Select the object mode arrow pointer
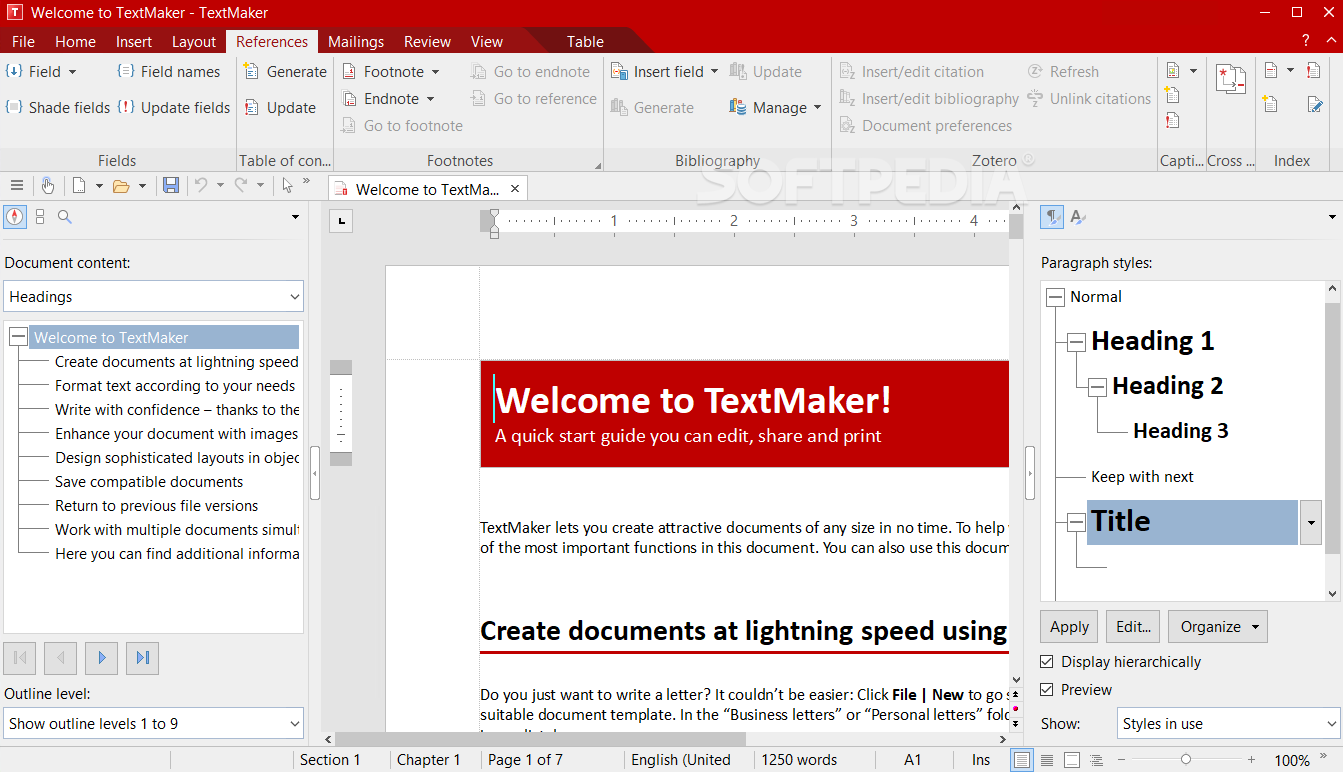This screenshot has width=1343, height=772. click(288, 186)
